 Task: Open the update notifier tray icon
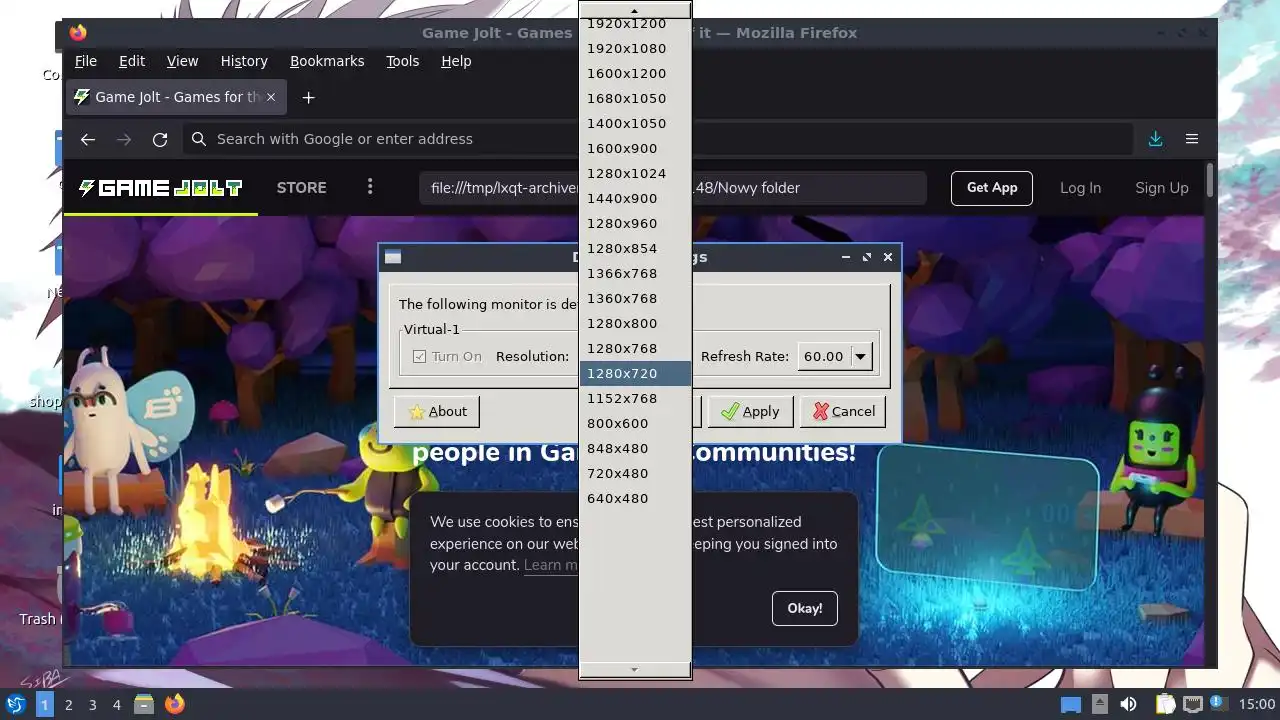point(1219,704)
